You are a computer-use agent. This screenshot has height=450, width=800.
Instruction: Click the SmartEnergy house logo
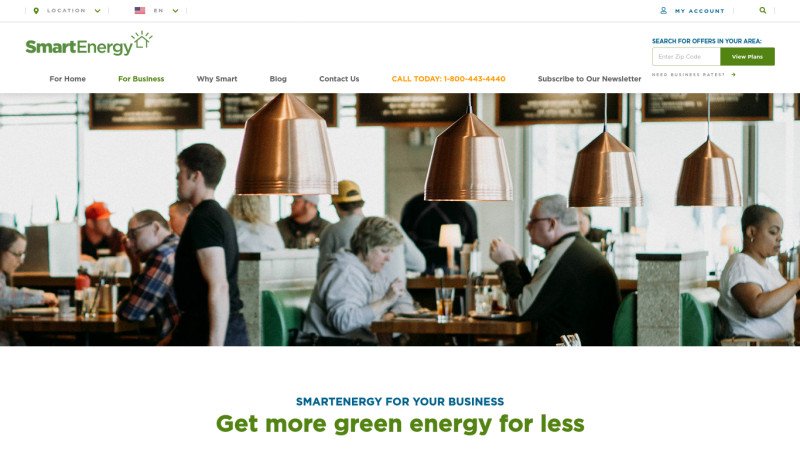(89, 43)
